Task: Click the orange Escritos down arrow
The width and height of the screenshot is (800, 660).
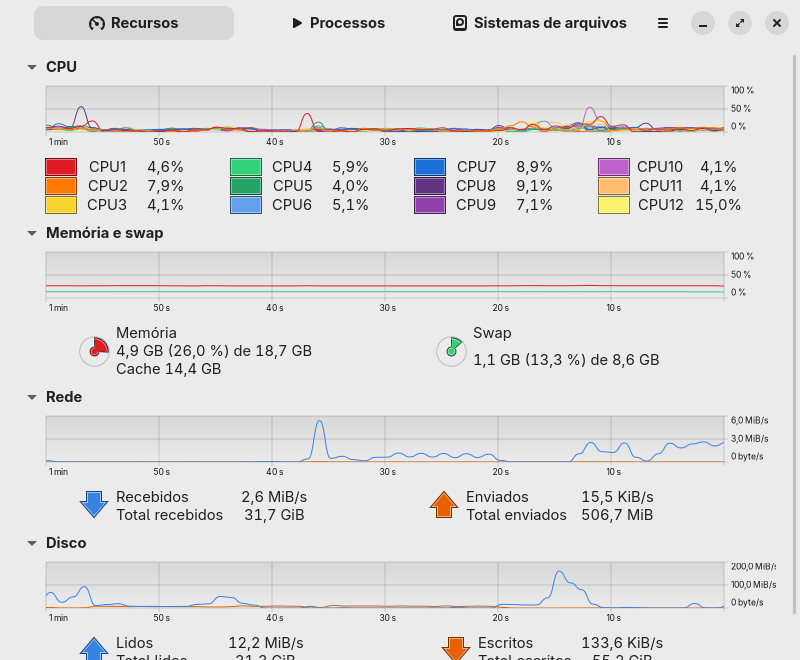Action: coord(456,648)
